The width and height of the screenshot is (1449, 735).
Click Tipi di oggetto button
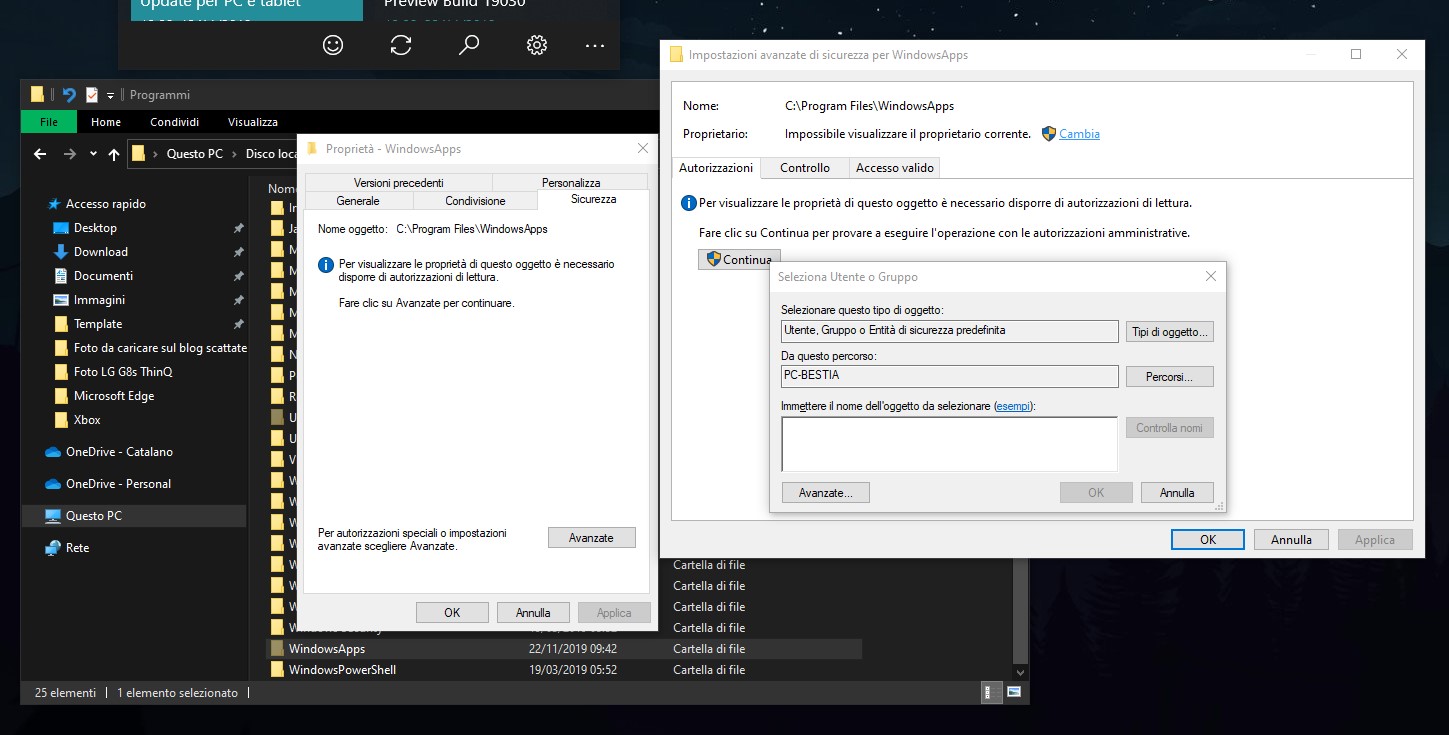click(1170, 331)
